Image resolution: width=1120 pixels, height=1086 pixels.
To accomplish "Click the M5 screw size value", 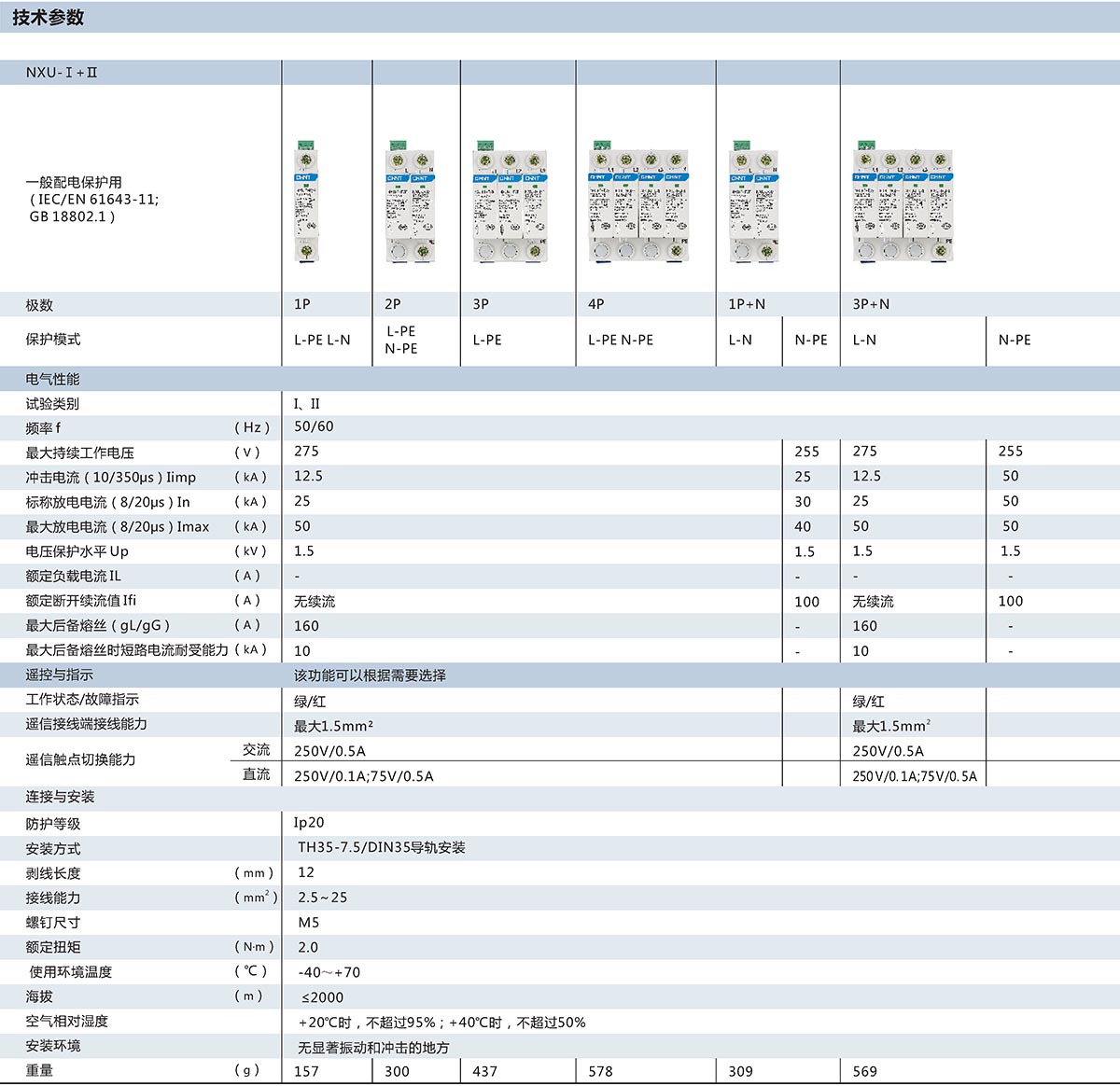I will point(308,923).
